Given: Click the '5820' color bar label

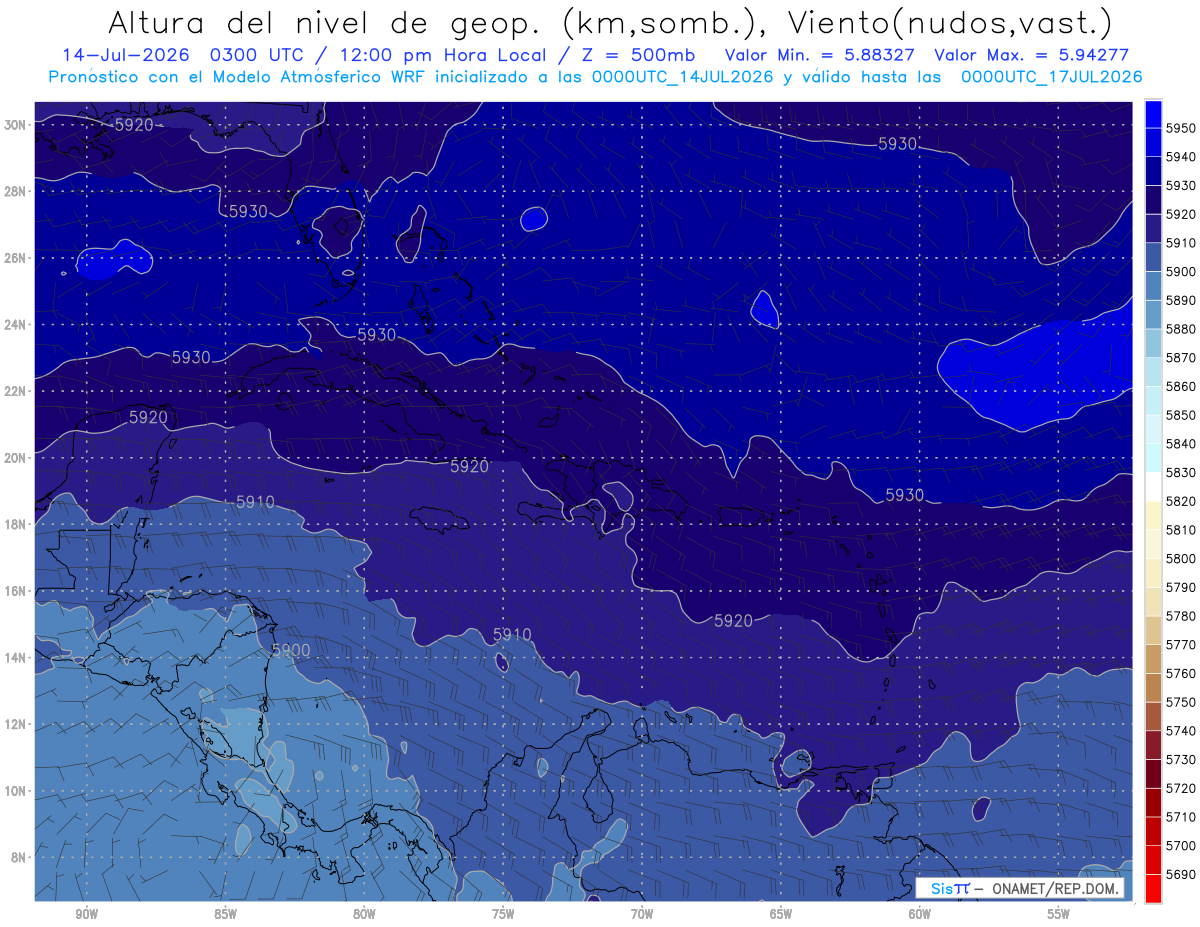Looking at the screenshot, I should point(1180,501).
